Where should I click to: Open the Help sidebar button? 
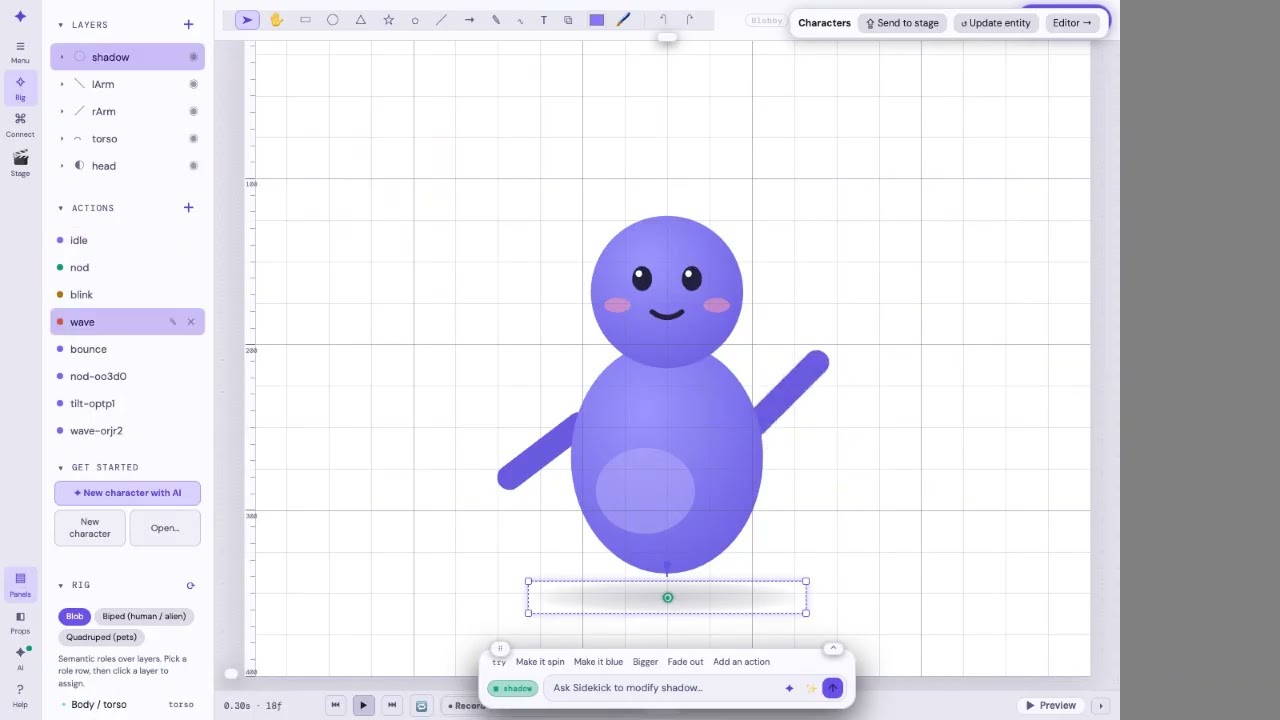click(20, 696)
